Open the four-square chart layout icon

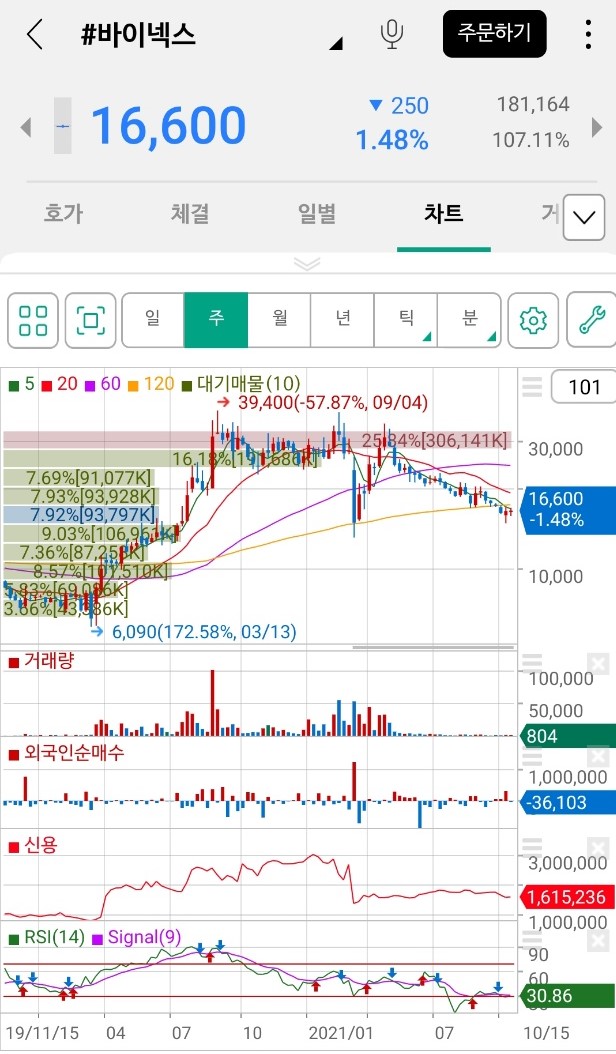[33, 320]
